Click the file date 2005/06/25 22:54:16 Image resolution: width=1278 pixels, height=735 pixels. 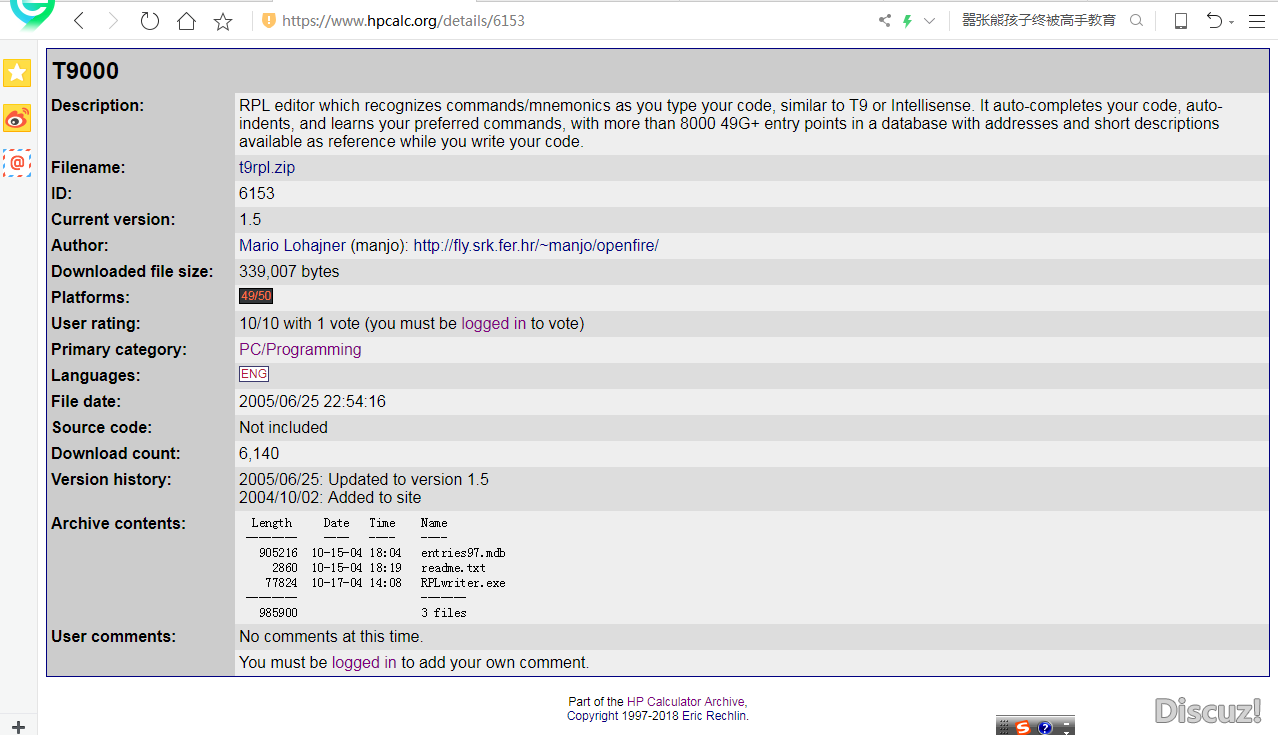(312, 402)
